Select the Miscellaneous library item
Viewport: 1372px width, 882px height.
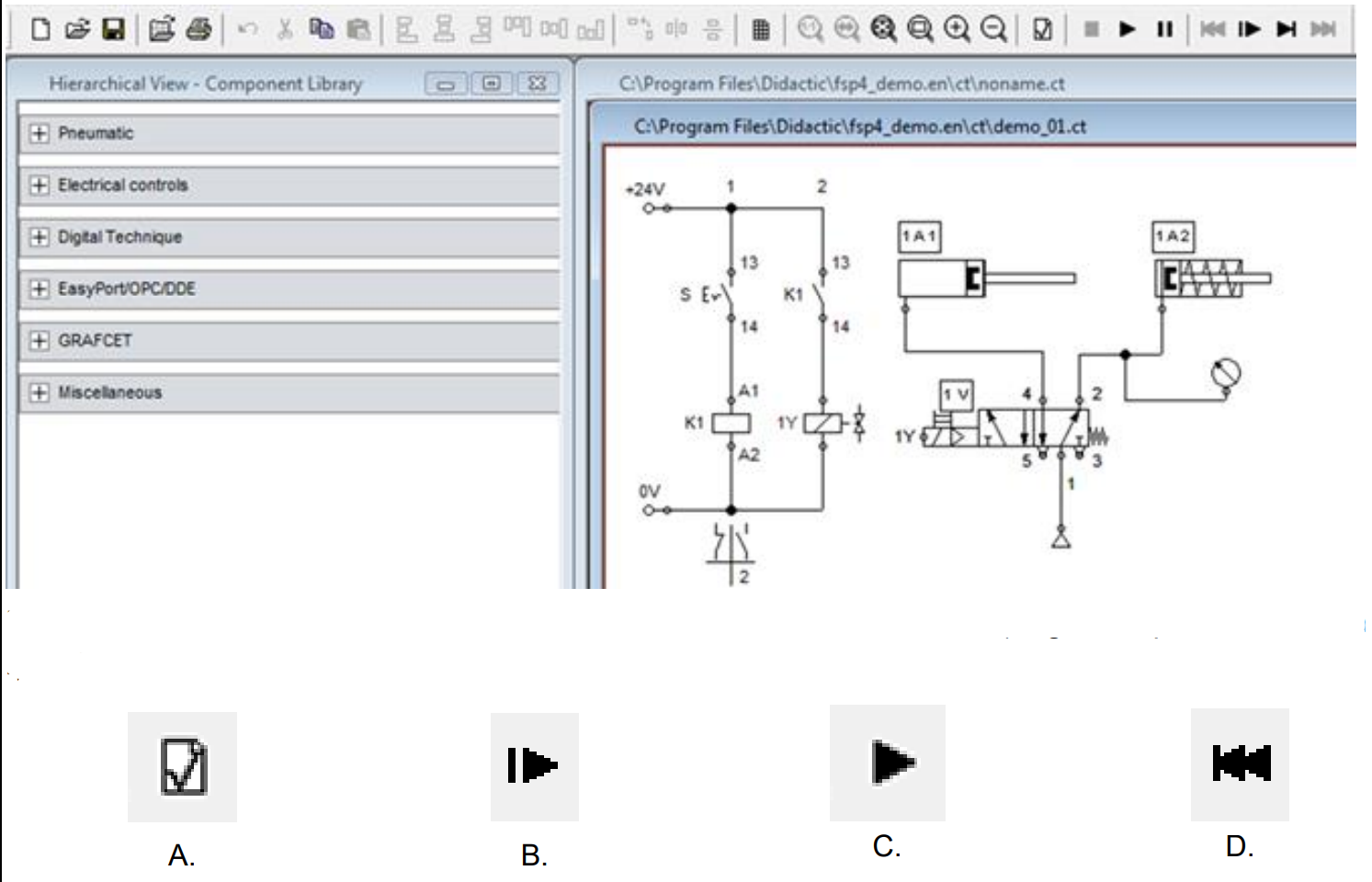coord(109,392)
